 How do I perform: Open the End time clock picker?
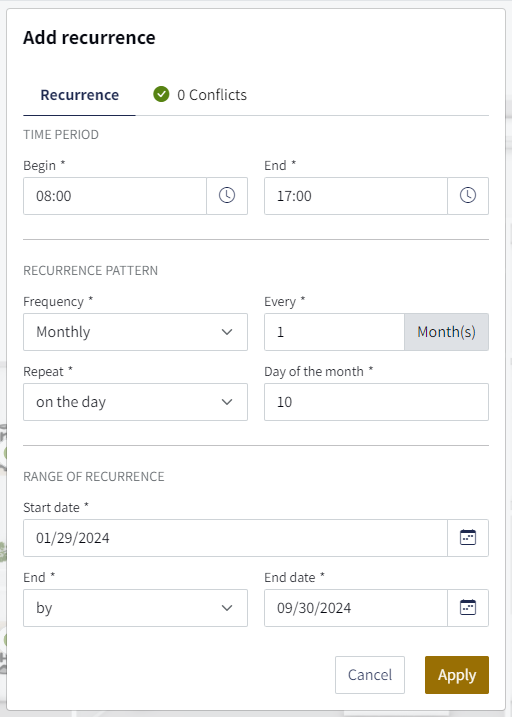pyautogui.click(x=468, y=196)
